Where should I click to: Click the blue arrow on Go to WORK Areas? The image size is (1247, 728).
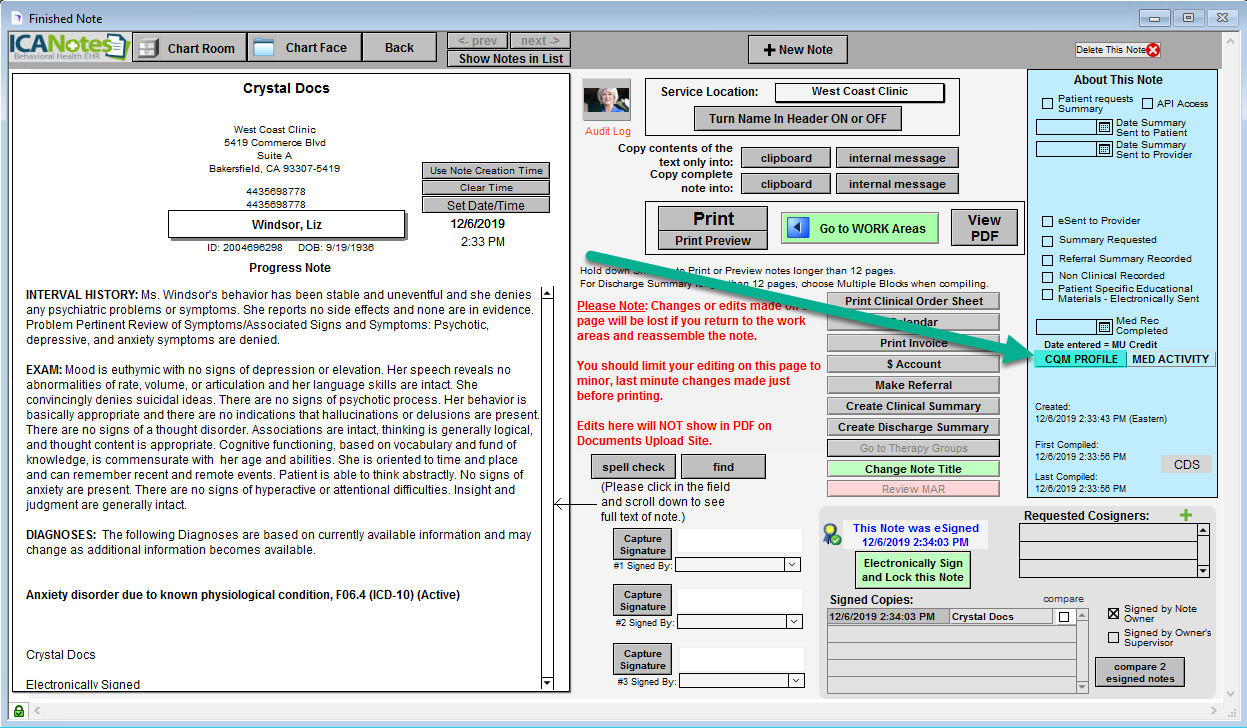point(798,228)
